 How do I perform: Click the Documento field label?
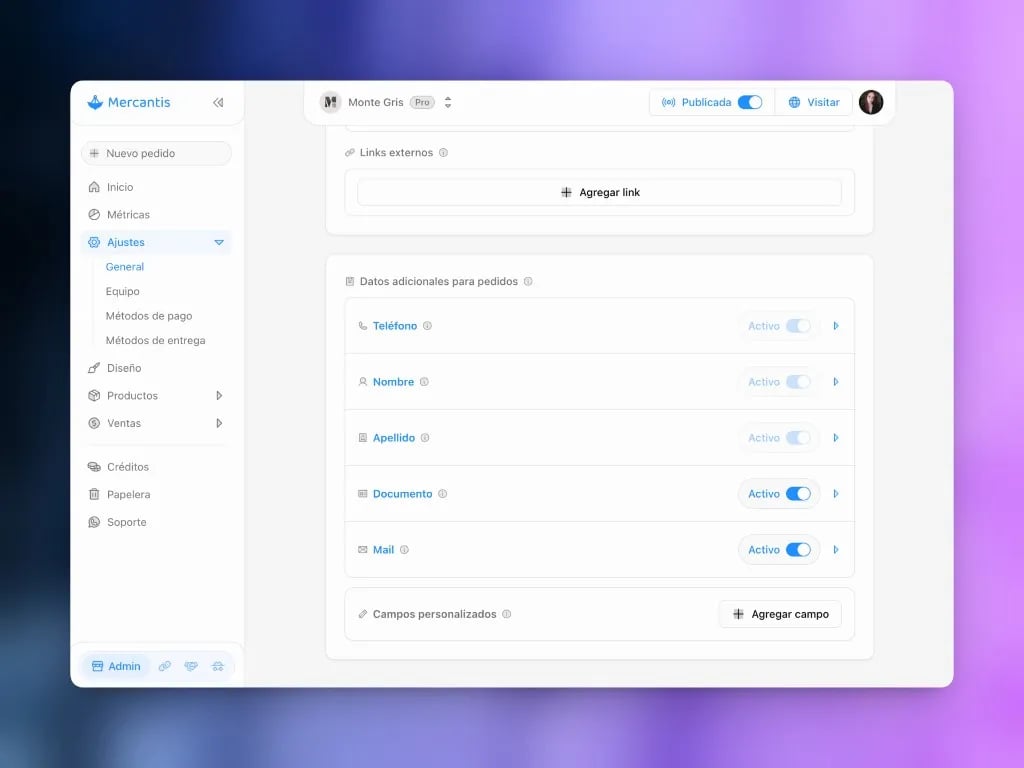tap(402, 494)
